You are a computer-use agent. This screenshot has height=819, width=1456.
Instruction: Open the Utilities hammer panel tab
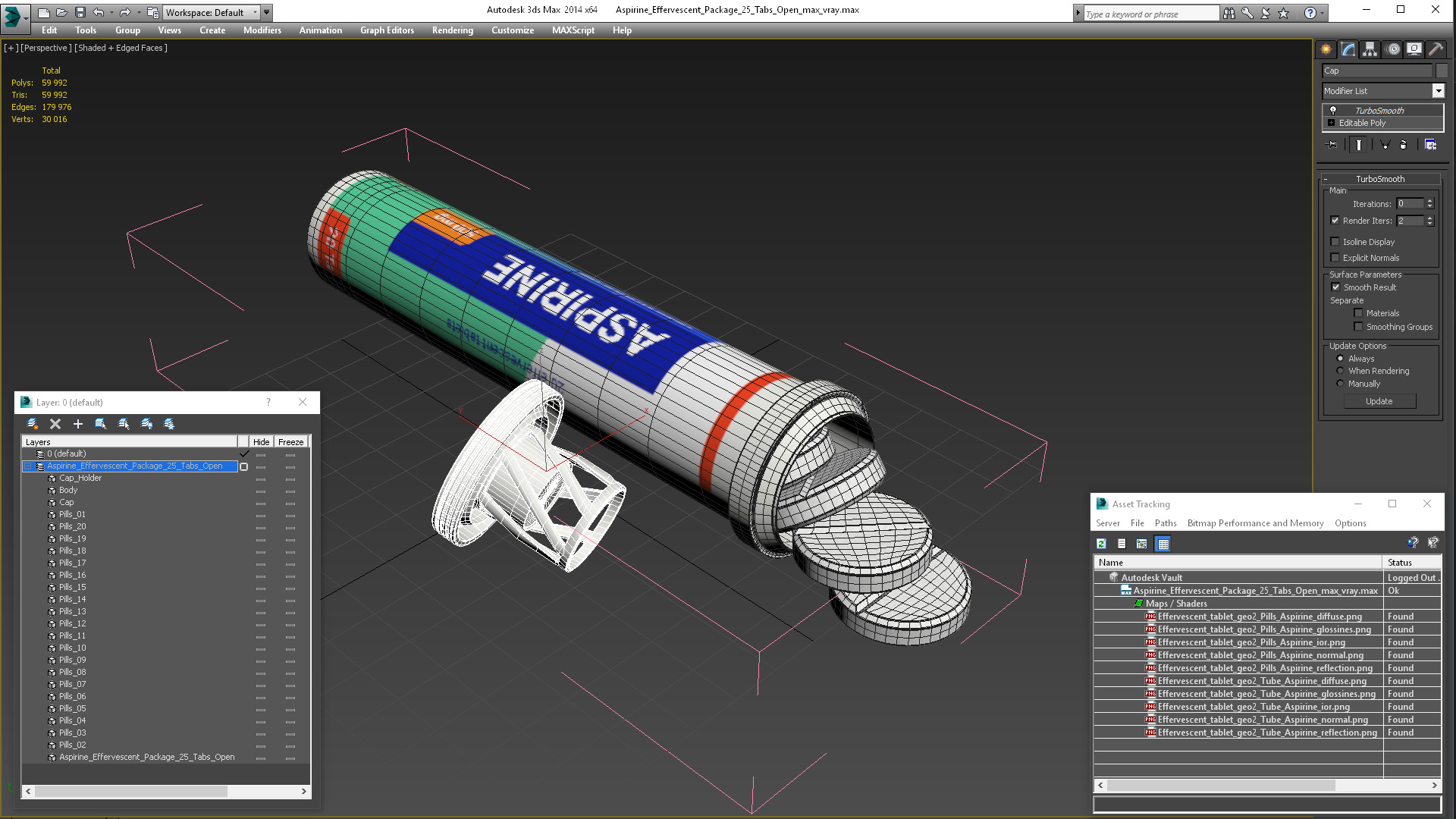[1436, 49]
